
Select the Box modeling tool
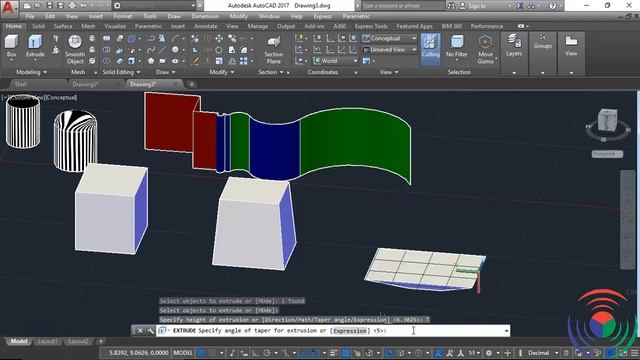pyautogui.click(x=11, y=46)
